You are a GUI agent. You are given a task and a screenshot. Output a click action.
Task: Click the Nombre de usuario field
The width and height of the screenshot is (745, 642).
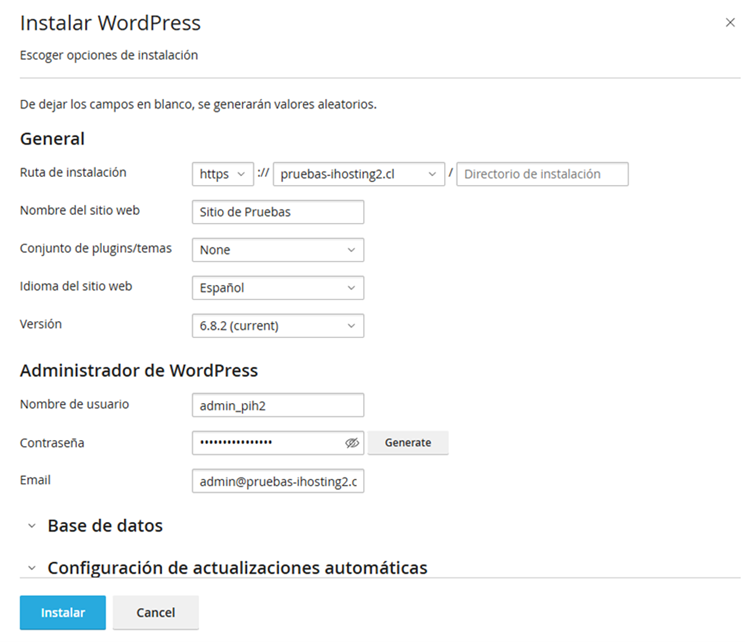[278, 405]
